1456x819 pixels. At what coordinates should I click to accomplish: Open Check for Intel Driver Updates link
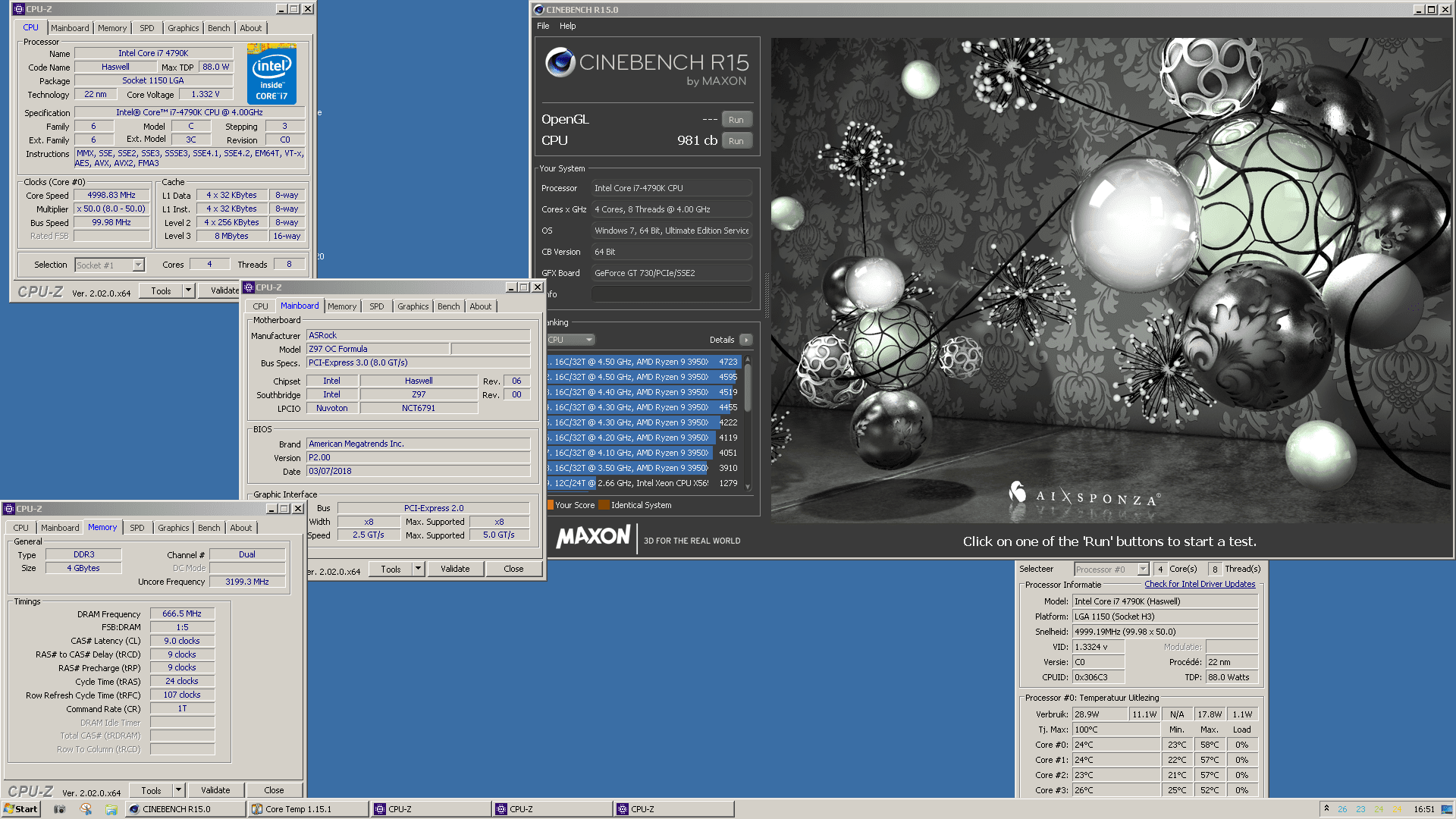1200,584
